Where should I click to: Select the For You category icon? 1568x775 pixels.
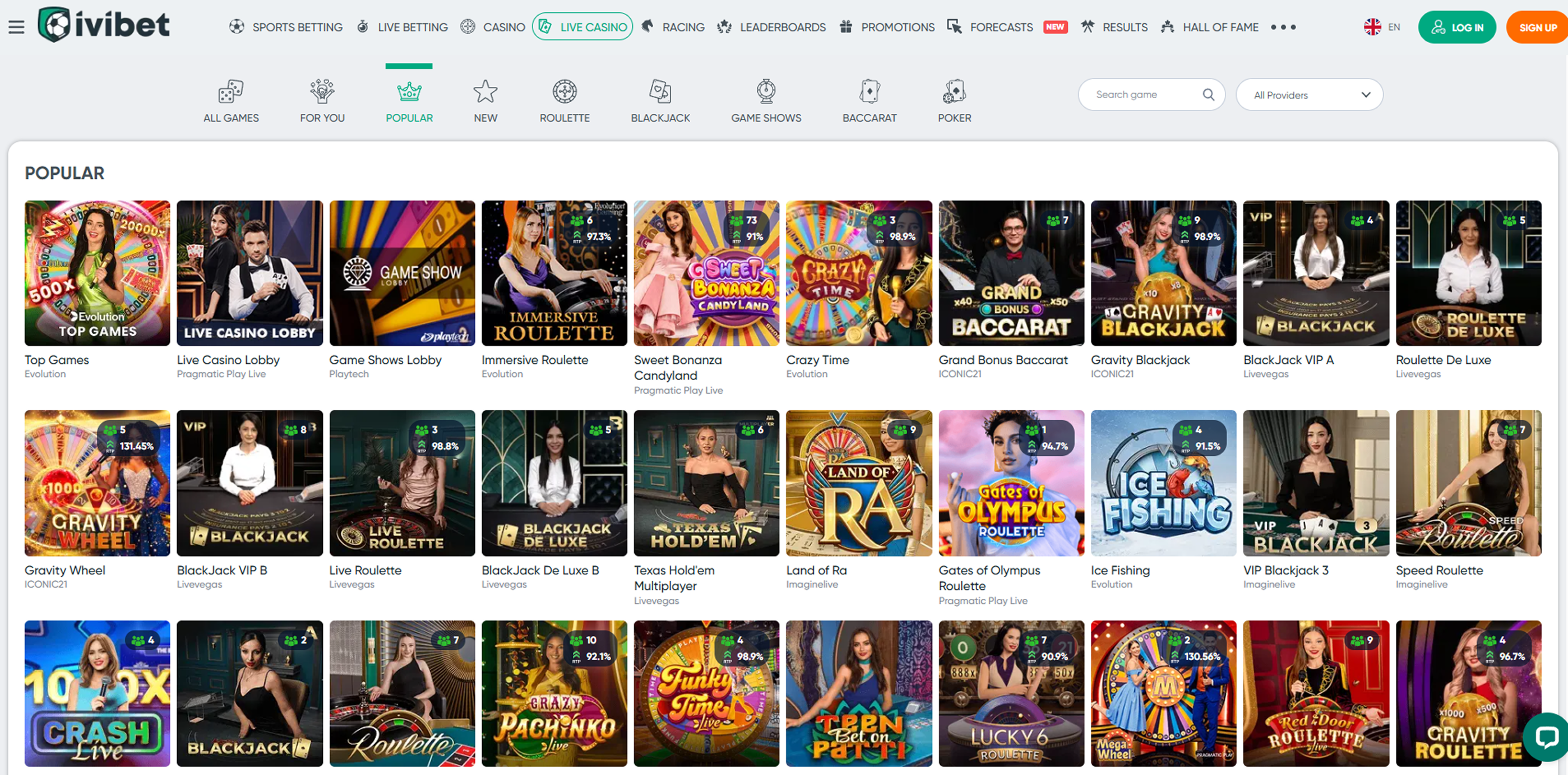pos(322,92)
